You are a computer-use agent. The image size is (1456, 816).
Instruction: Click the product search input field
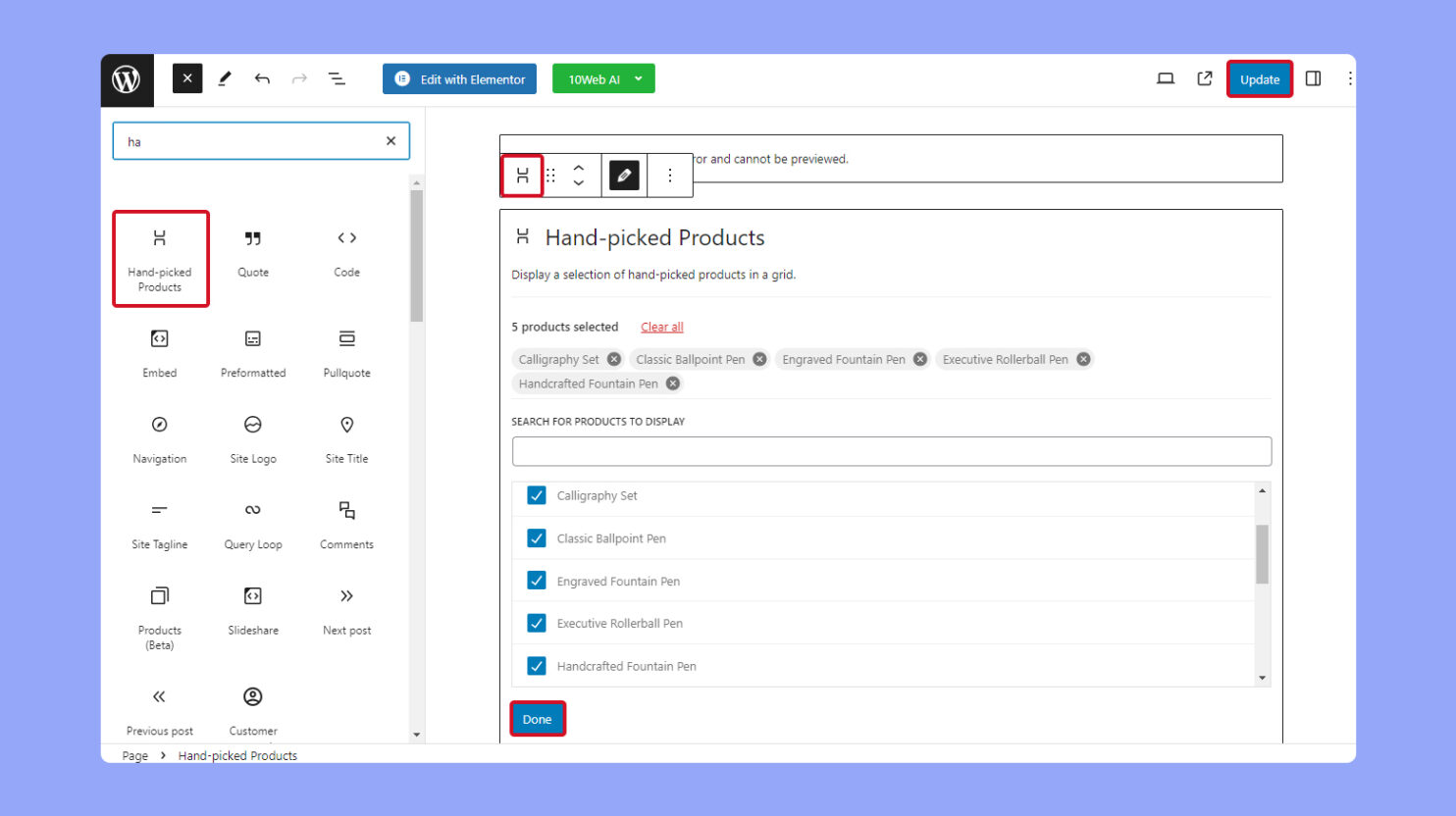pos(891,451)
